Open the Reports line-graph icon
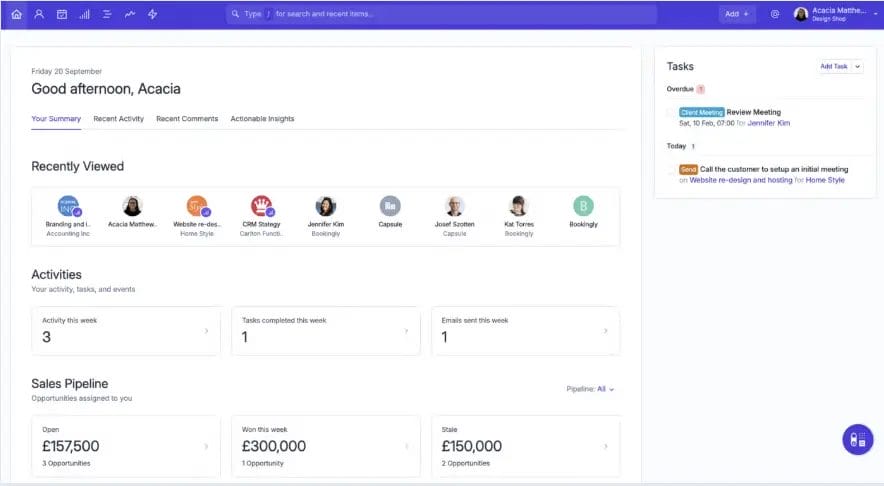Viewport: 884px width, 486px height. point(130,14)
